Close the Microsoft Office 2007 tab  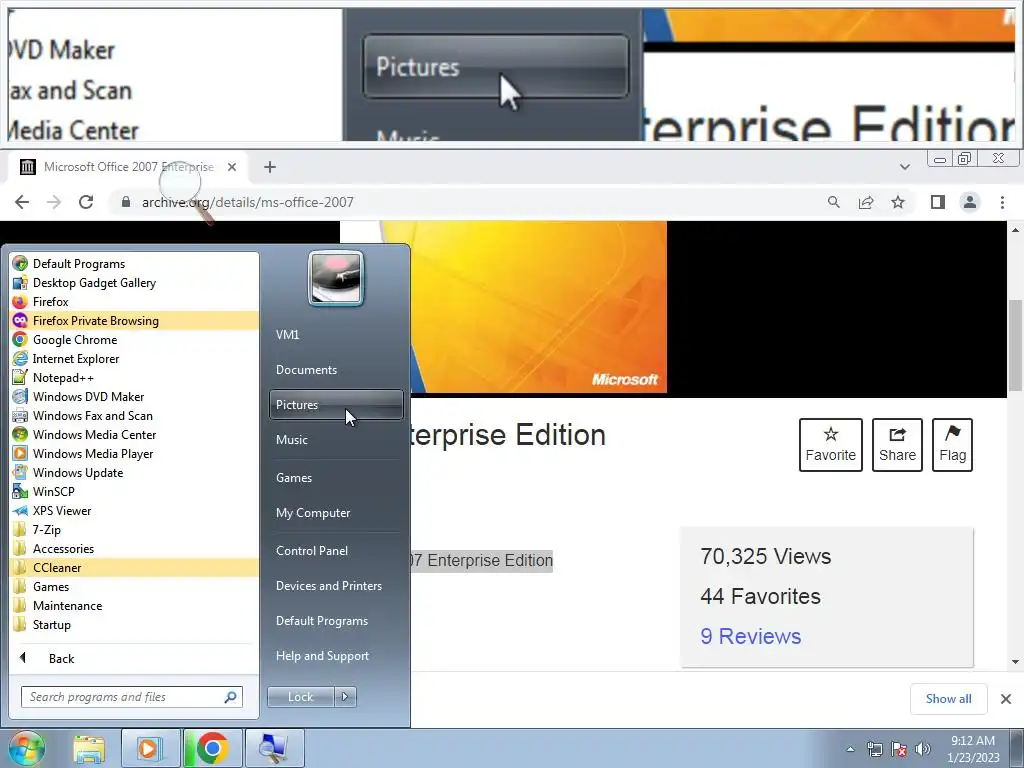click(232, 167)
